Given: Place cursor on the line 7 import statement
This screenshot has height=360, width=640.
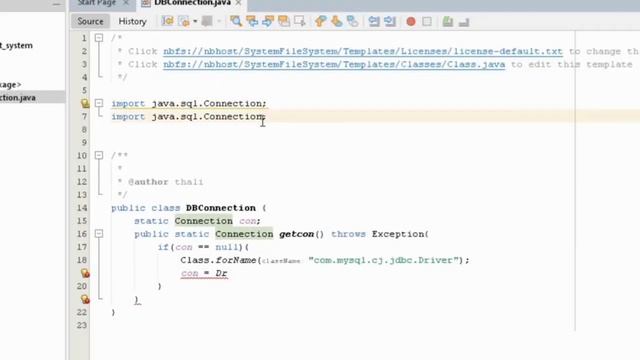Looking at the screenshot, I should point(189,116).
